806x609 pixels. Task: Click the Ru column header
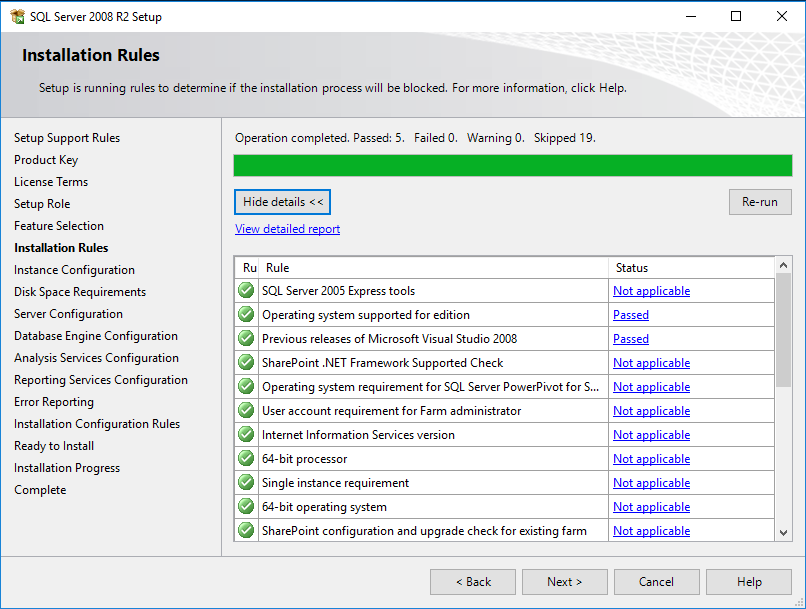[x=247, y=268]
